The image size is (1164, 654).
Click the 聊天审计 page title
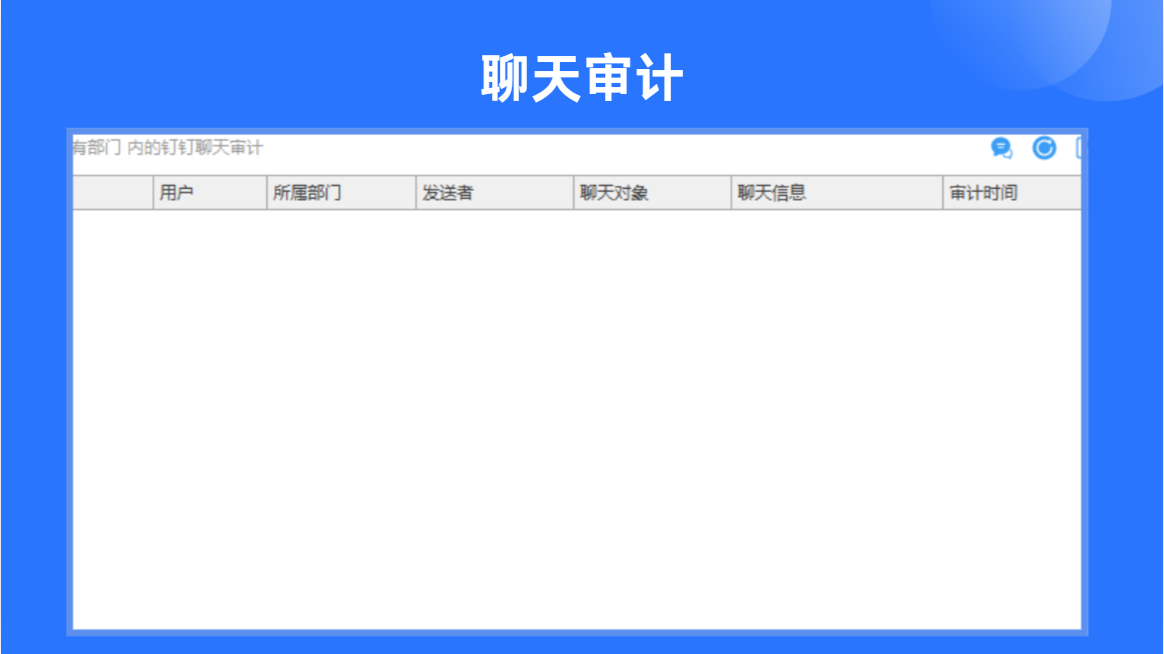coord(582,78)
